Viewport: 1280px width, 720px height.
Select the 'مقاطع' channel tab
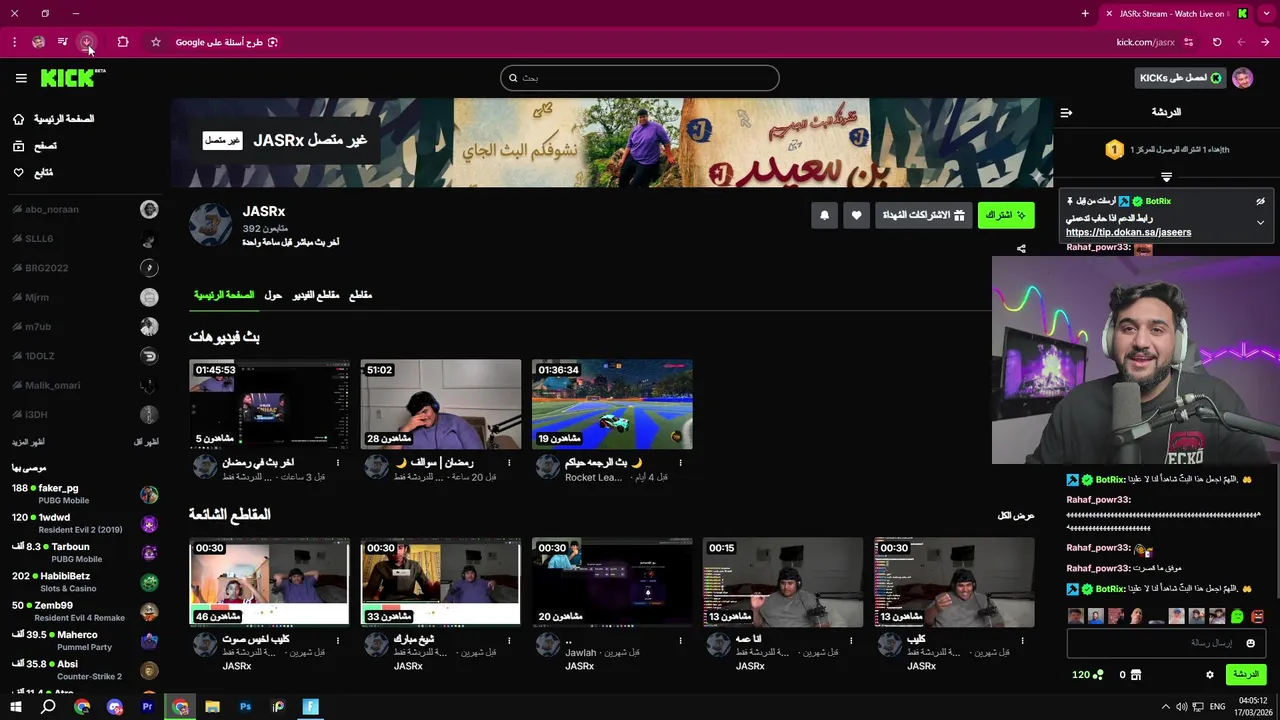360,295
